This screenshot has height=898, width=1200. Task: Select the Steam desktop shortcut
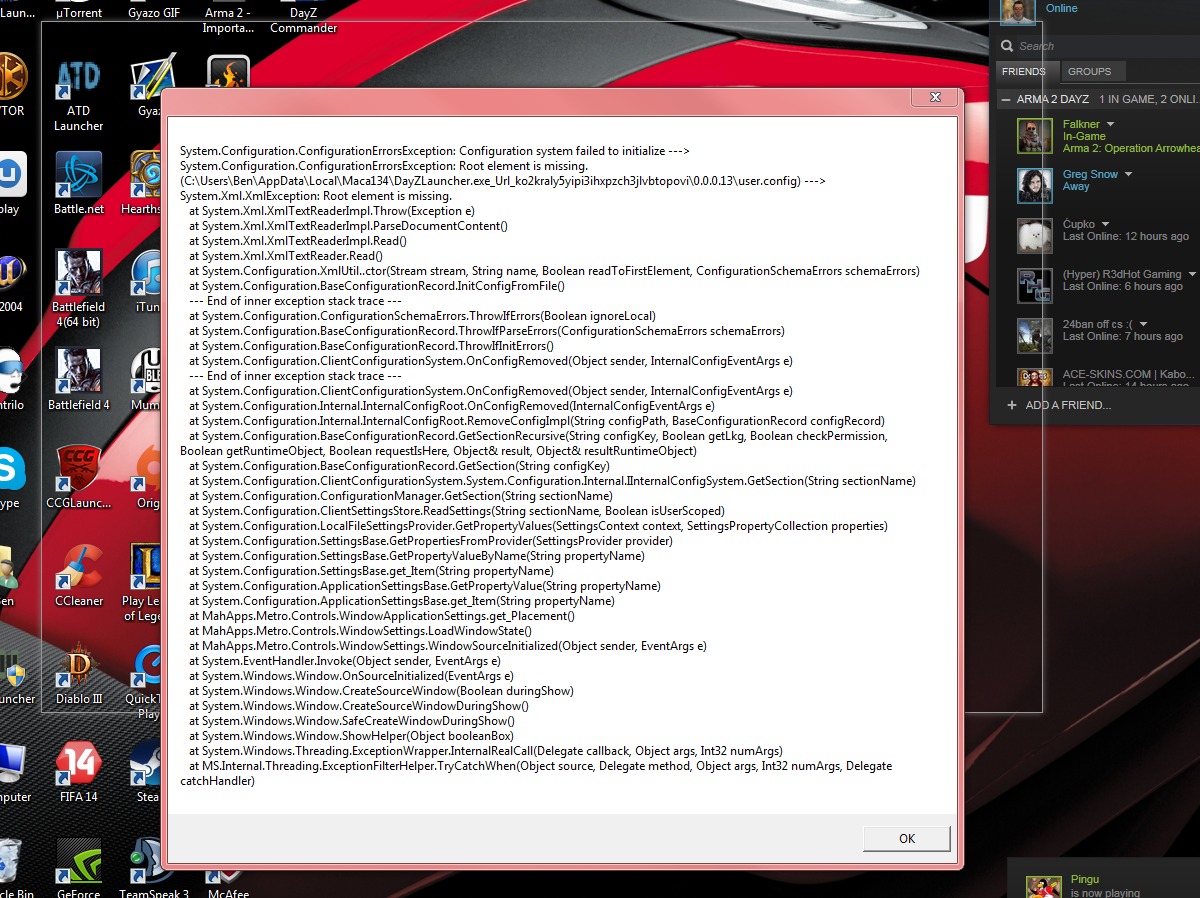[148, 772]
